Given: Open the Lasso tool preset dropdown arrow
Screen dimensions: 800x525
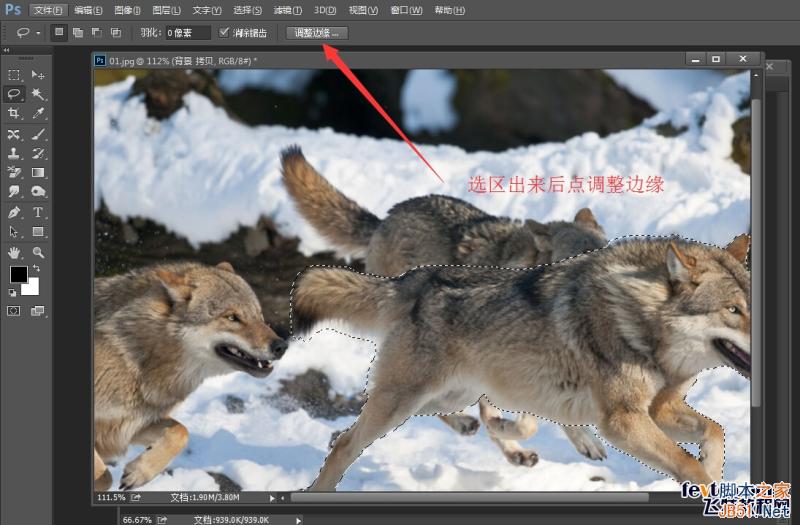Looking at the screenshot, I should coord(38,33).
